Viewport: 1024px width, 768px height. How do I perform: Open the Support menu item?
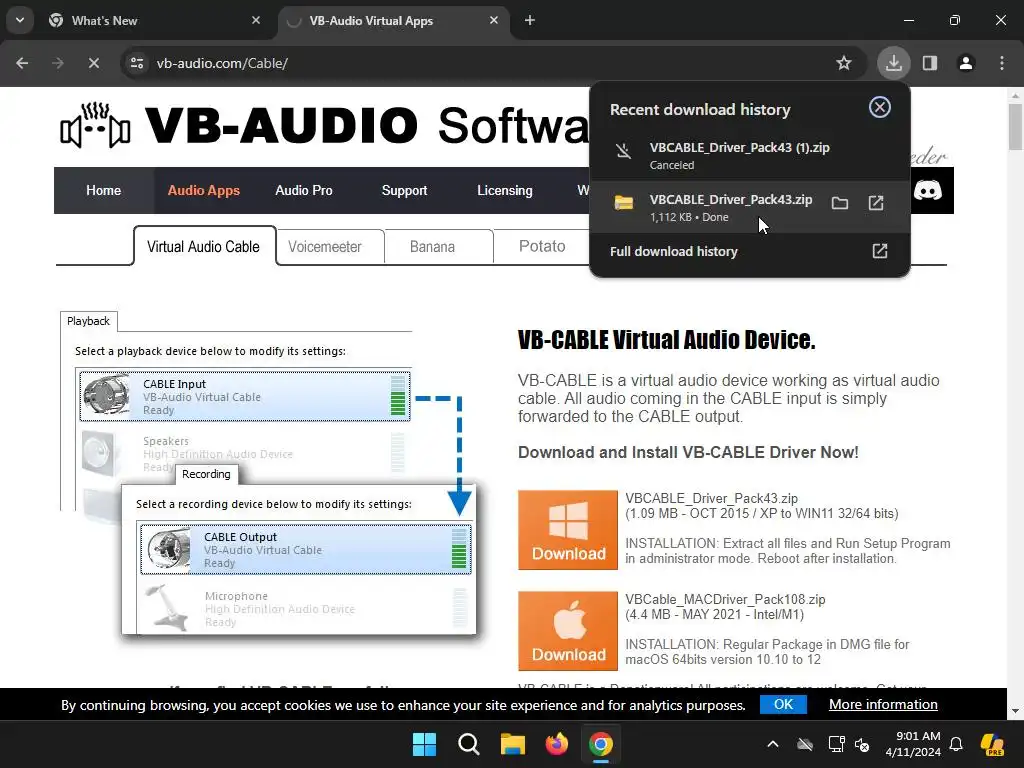(x=404, y=190)
